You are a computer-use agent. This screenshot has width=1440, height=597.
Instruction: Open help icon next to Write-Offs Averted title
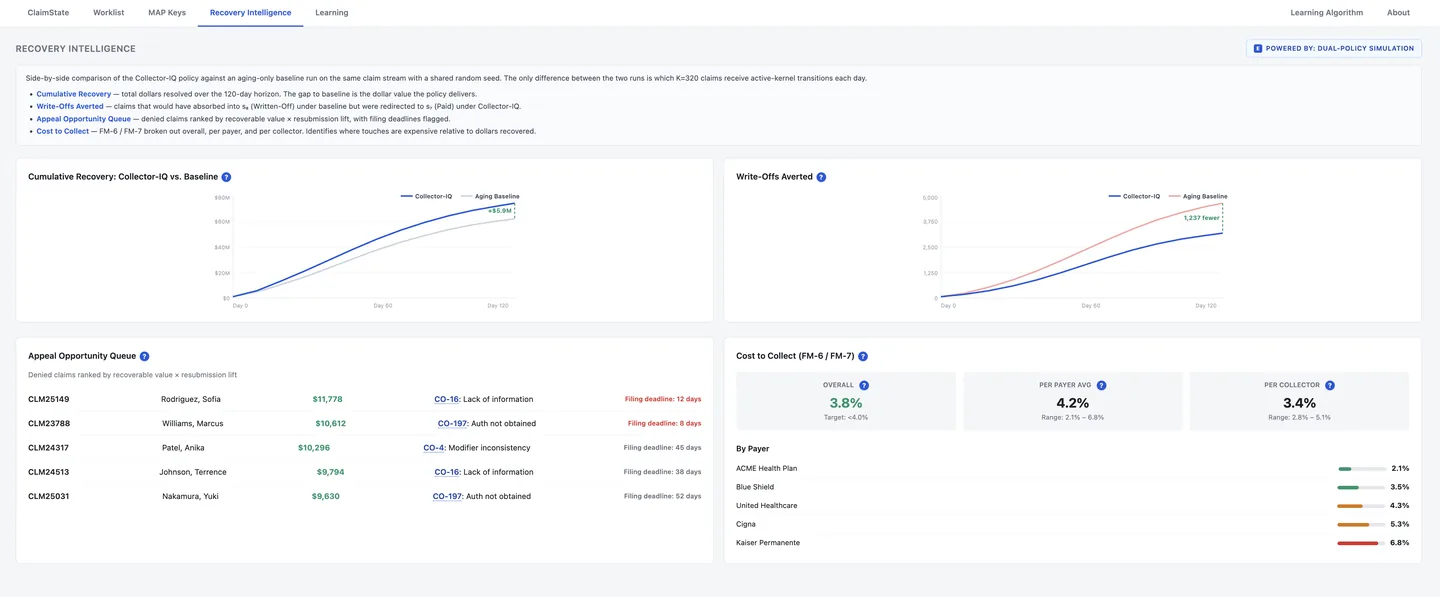pyautogui.click(x=821, y=177)
